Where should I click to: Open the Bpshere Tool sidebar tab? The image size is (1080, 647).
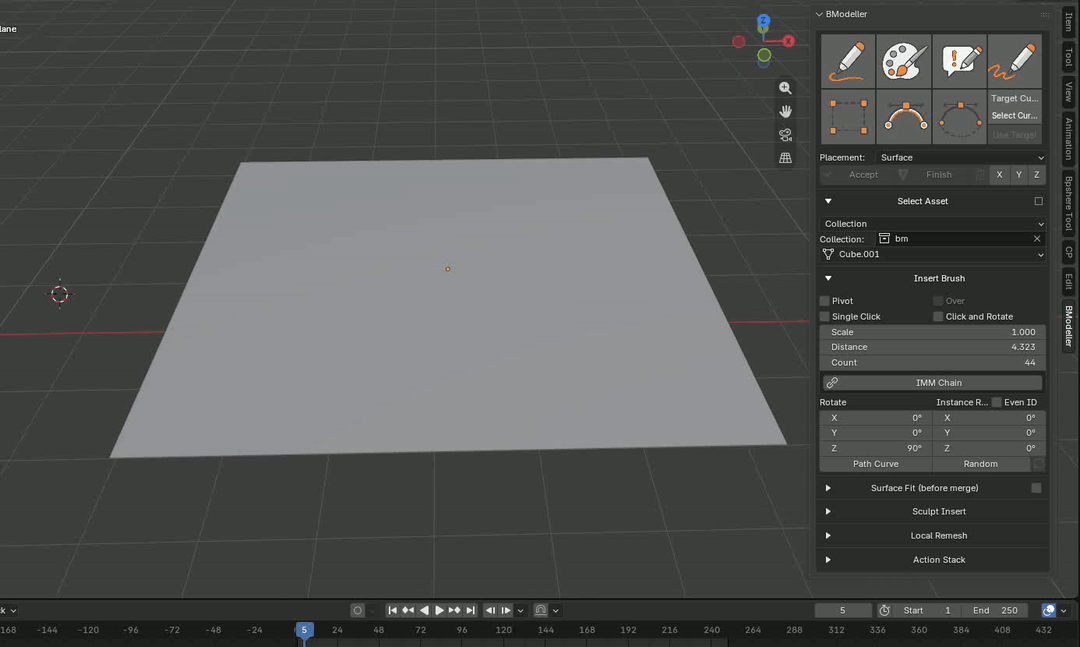pos(1069,203)
